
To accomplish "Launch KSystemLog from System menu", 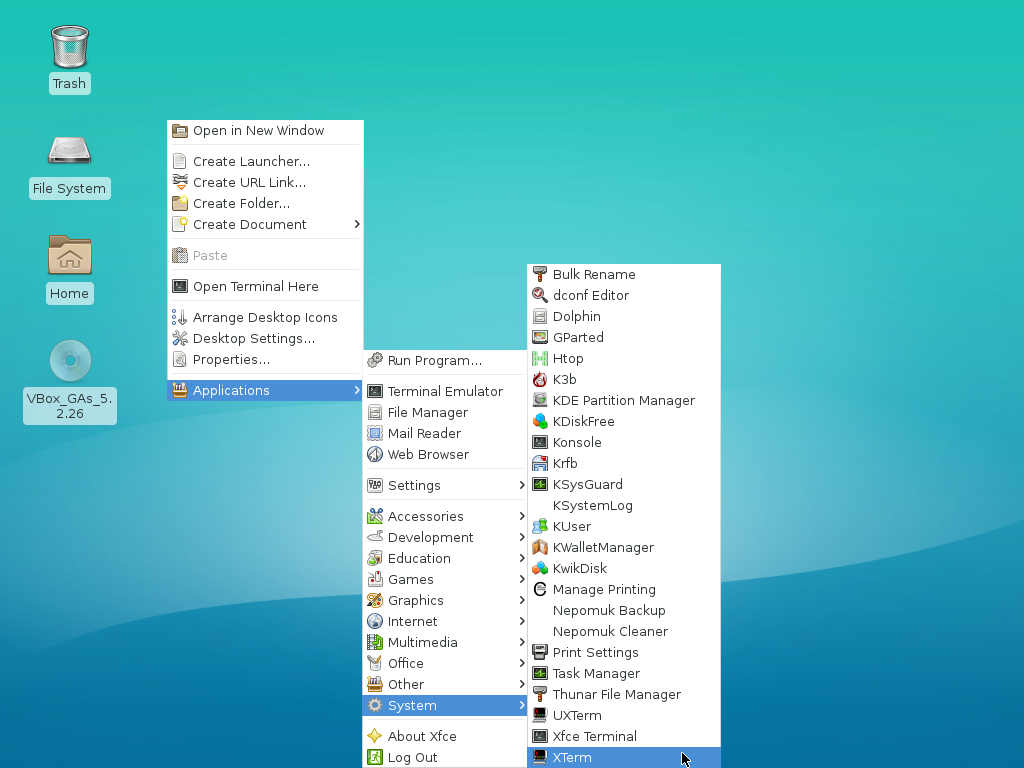I will pyautogui.click(x=624, y=505).
